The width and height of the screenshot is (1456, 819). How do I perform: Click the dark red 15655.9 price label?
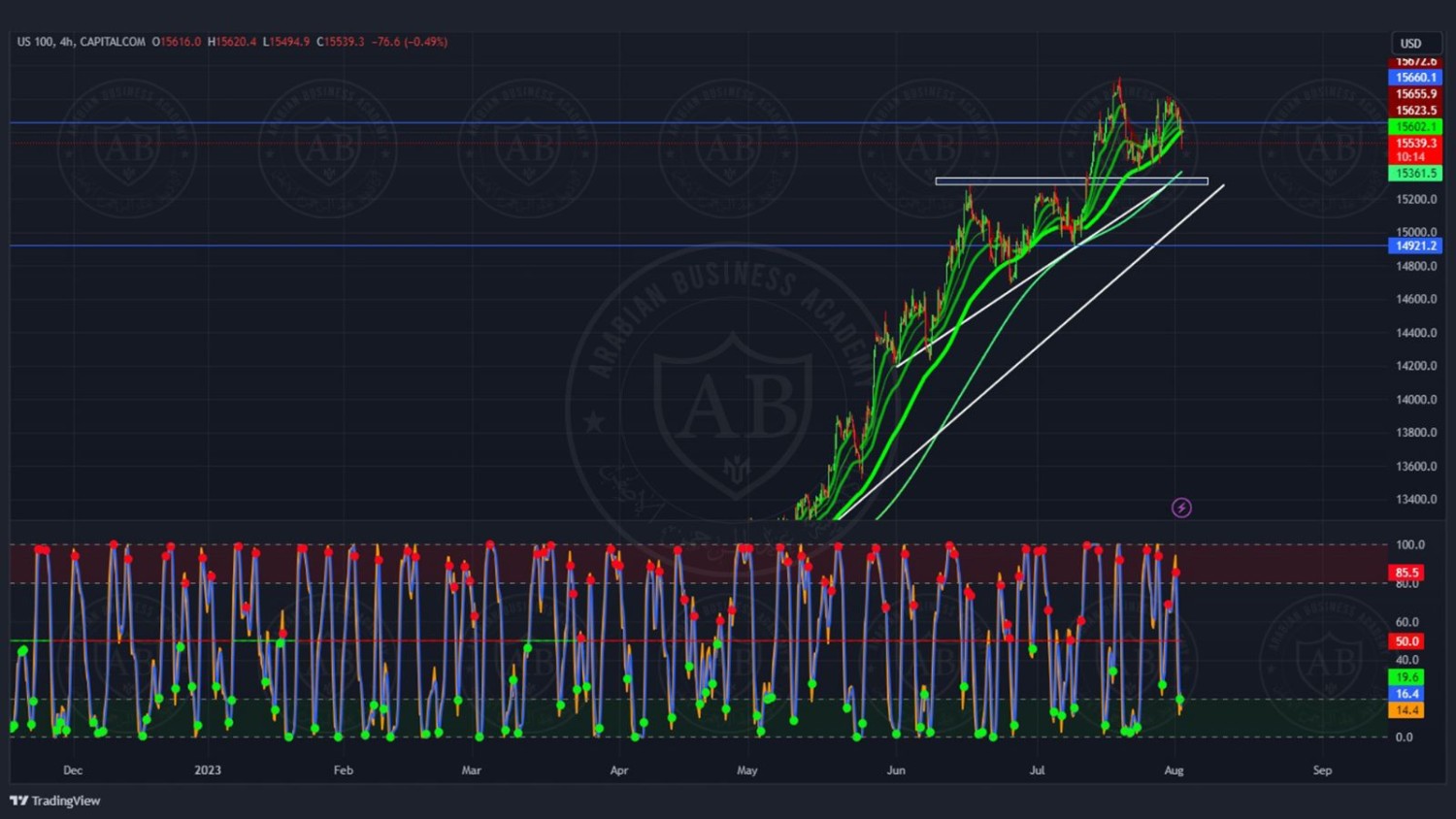[1415, 94]
